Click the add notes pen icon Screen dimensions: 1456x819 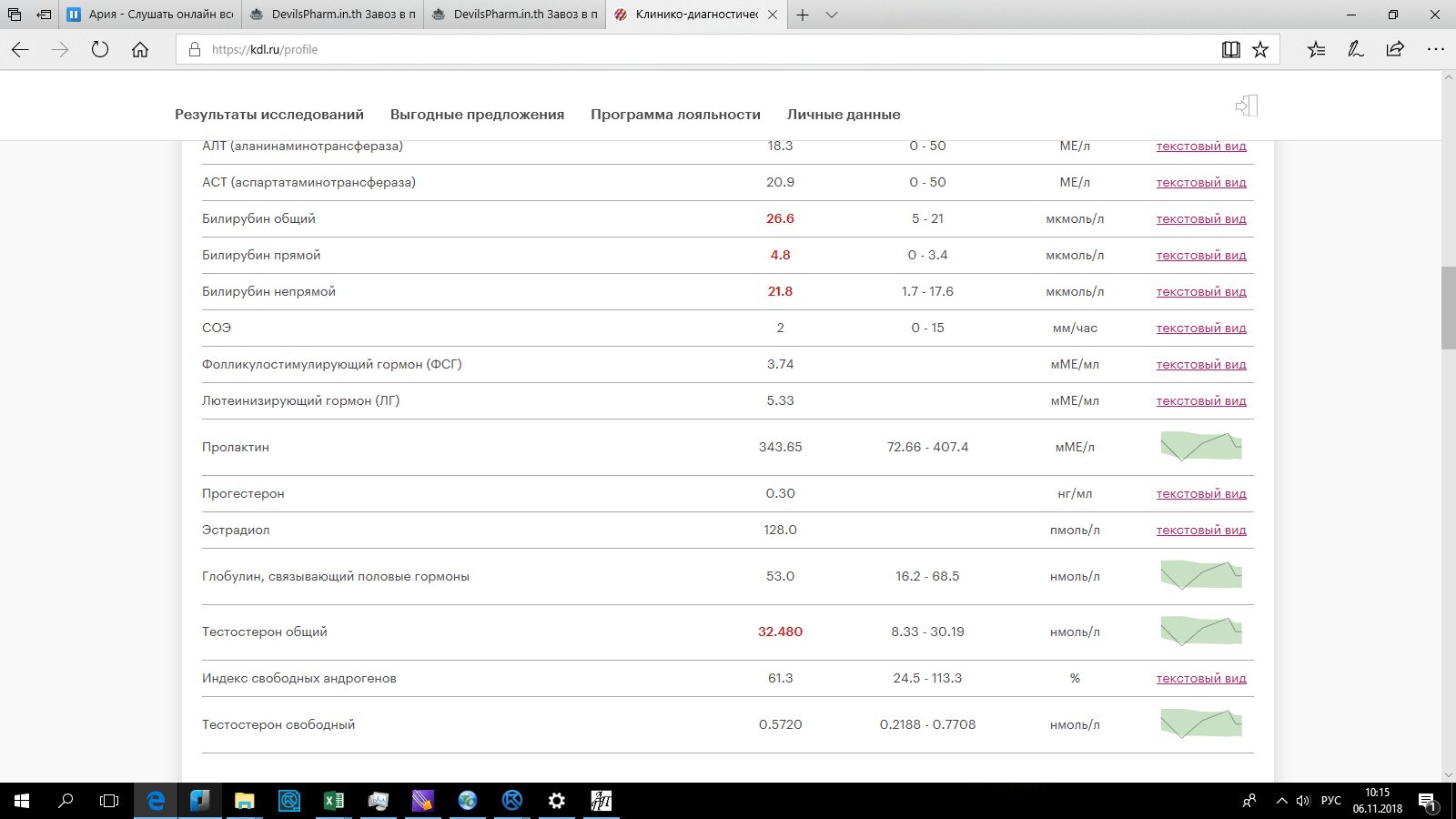[x=1355, y=50]
